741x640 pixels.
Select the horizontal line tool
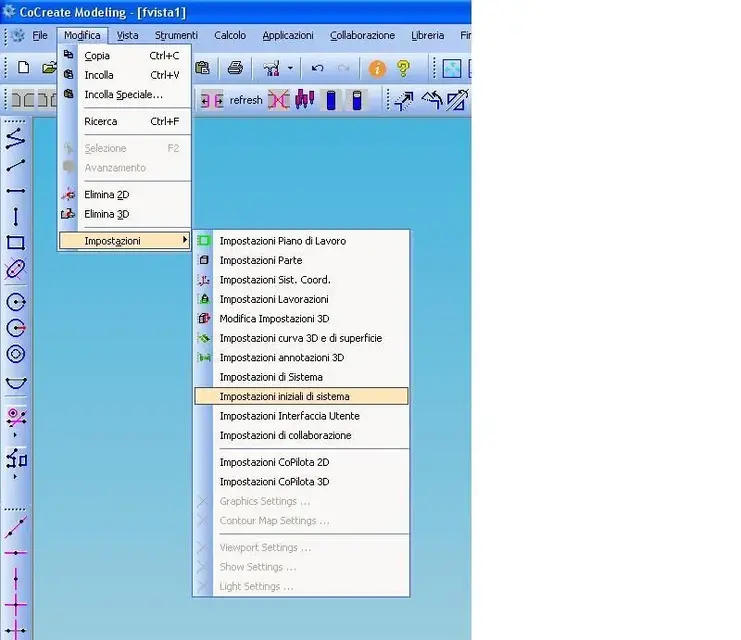(x=16, y=191)
